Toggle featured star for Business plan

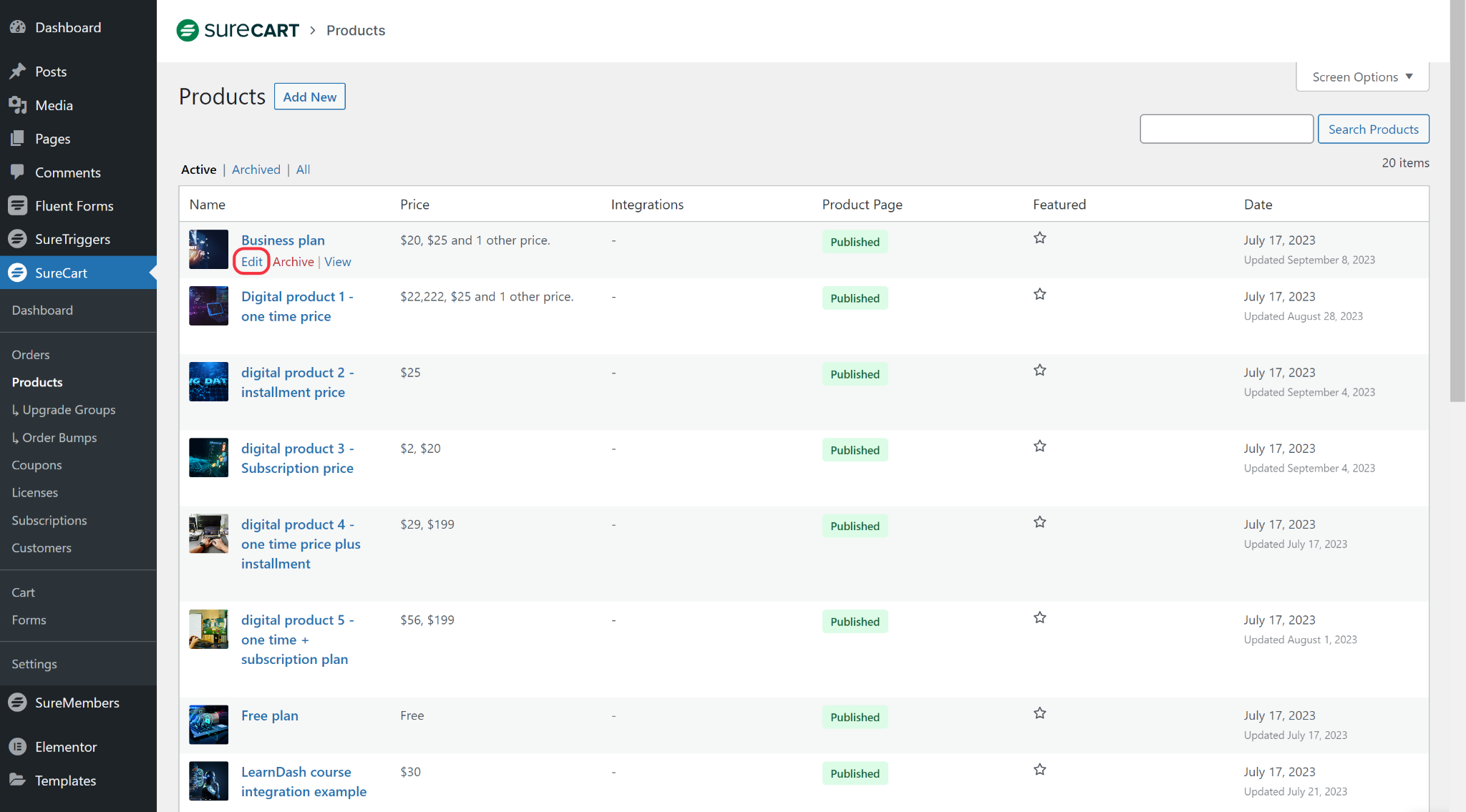[1040, 238]
